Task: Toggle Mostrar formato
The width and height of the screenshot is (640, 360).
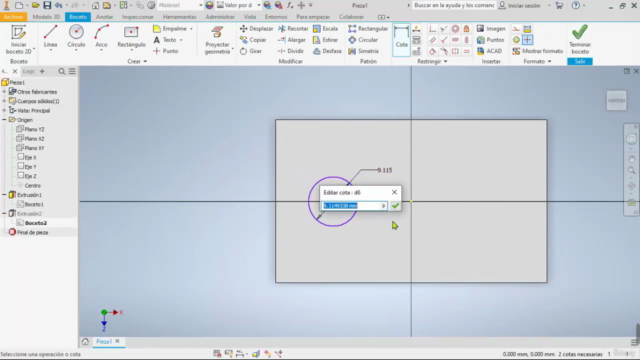Action: pyautogui.click(x=538, y=51)
